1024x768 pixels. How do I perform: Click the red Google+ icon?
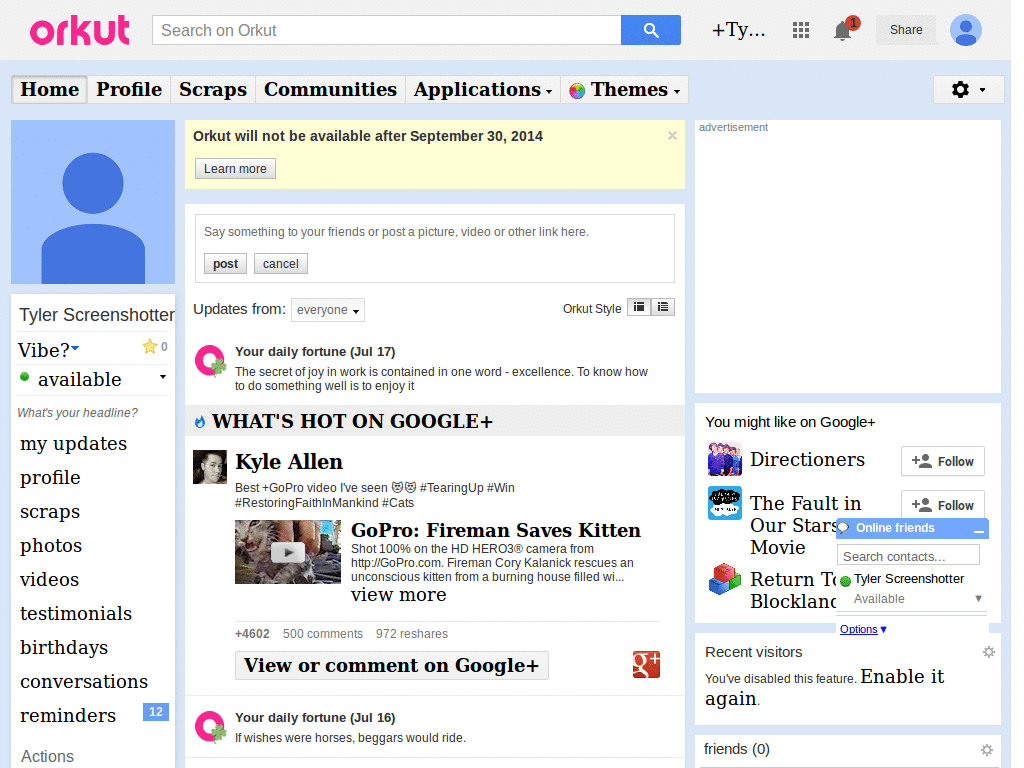646,665
